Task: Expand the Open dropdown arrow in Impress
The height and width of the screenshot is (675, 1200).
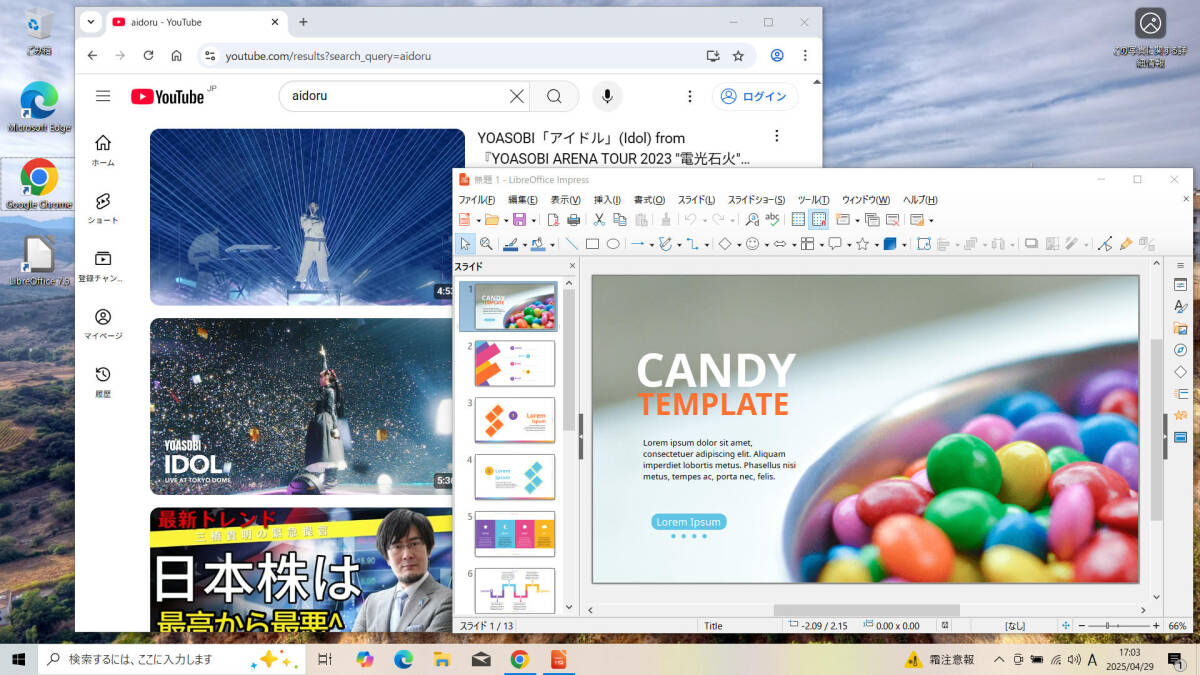Action: (x=506, y=220)
